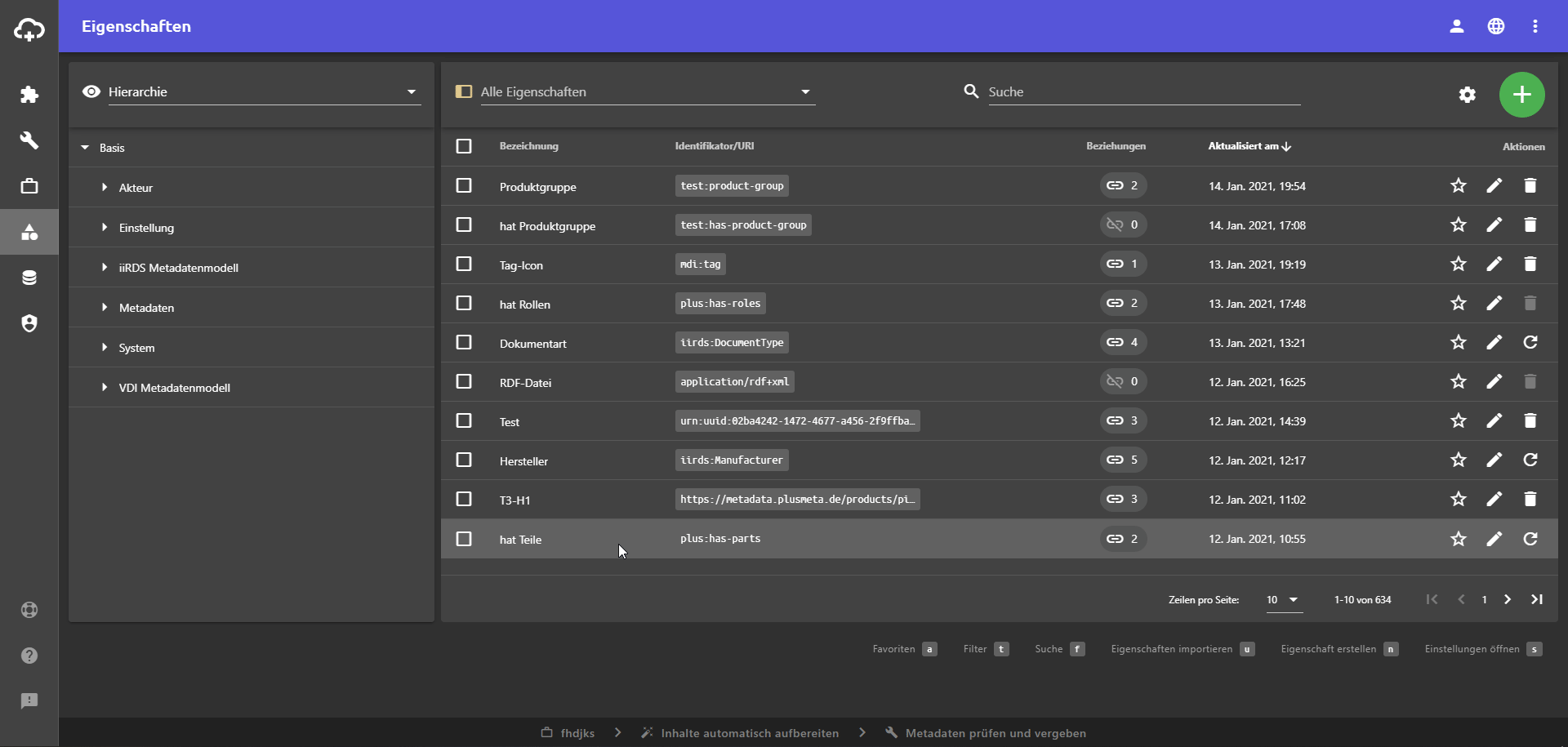This screenshot has height=747, width=1568.
Task: Edit the hat Produktgruppe property
Action: point(1494,225)
